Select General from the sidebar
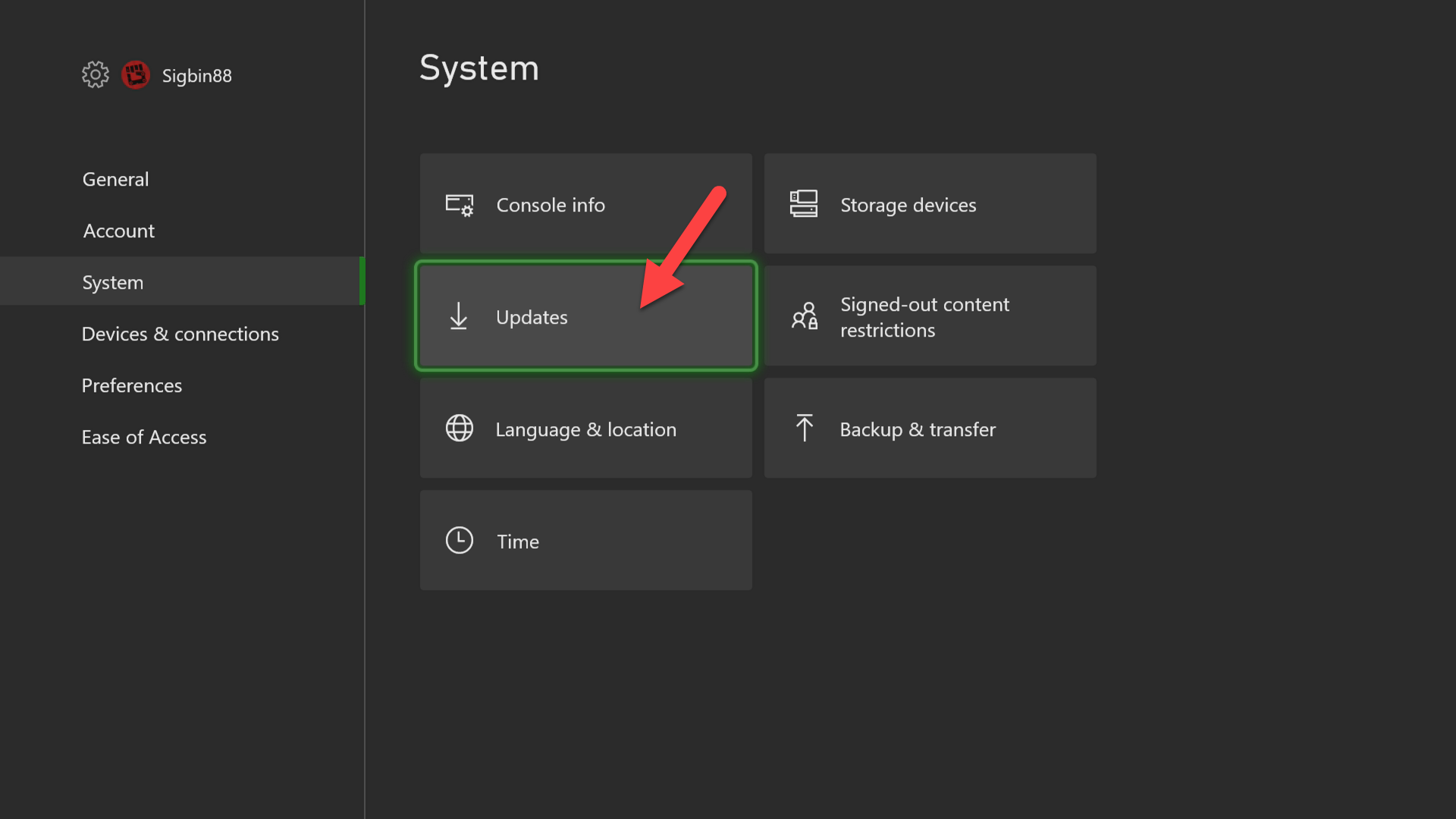Viewport: 1456px width, 819px height. click(115, 179)
